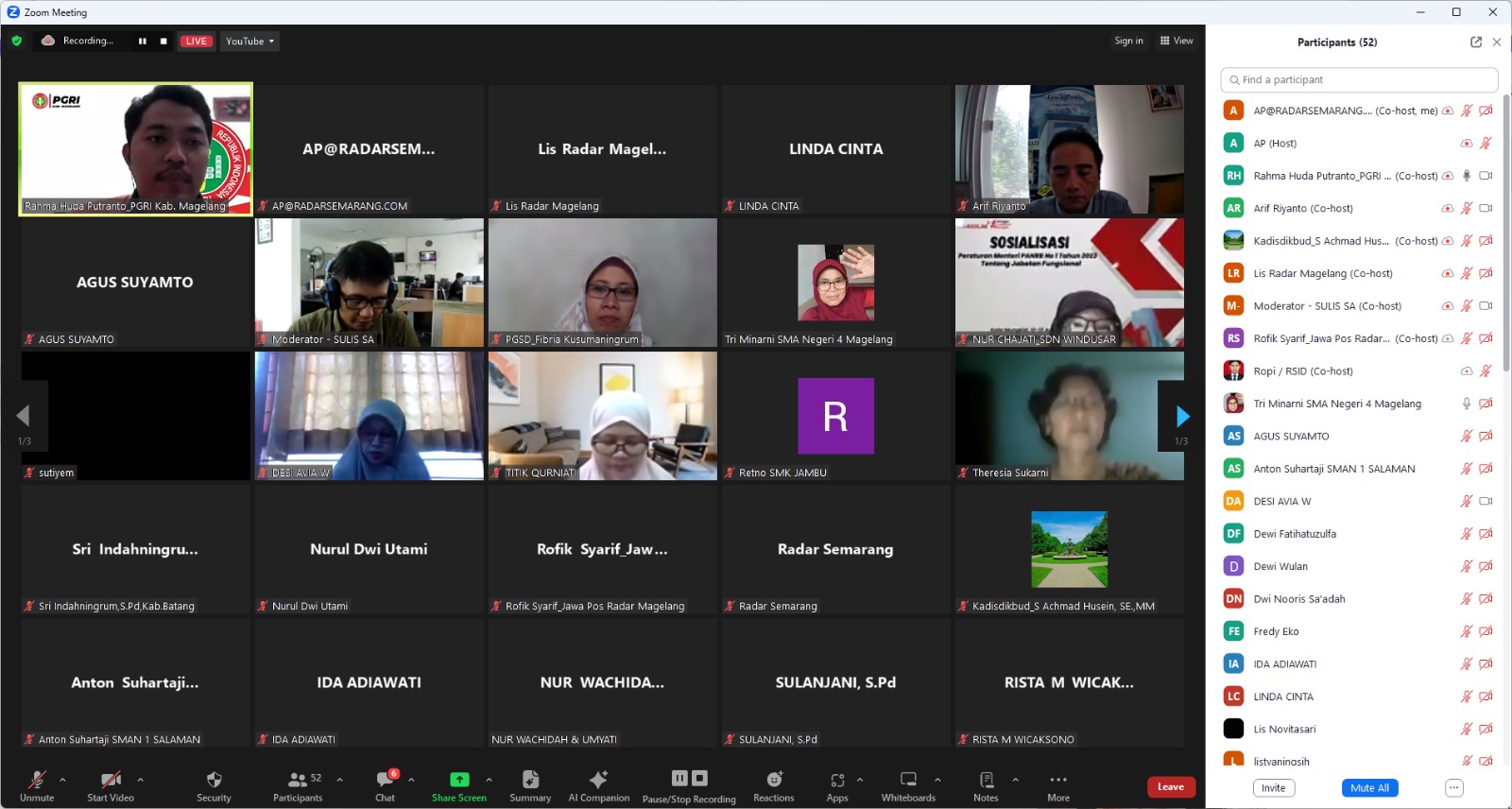The image size is (1512, 809).
Task: Click muted mic icon for Dewi Wulan row
Action: (x=1467, y=566)
